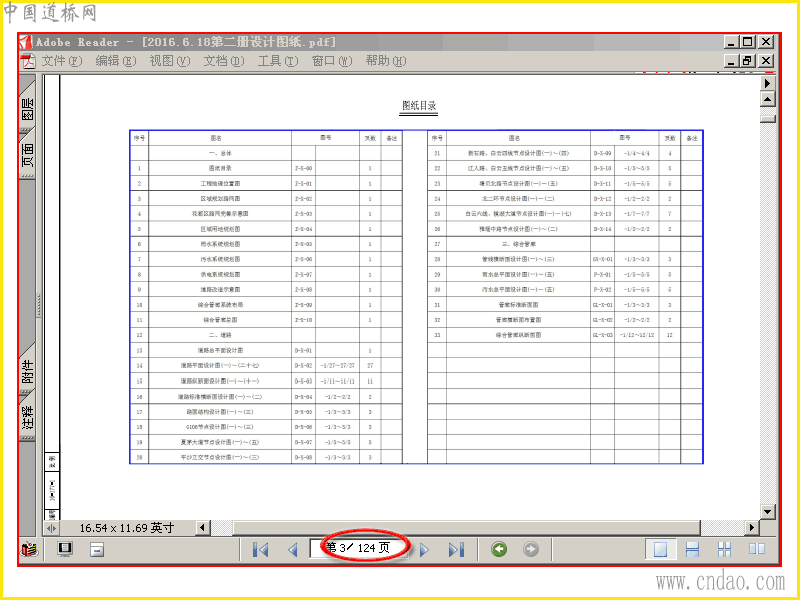Close the document with menu bar X
The image size is (800, 600).
(x=766, y=61)
